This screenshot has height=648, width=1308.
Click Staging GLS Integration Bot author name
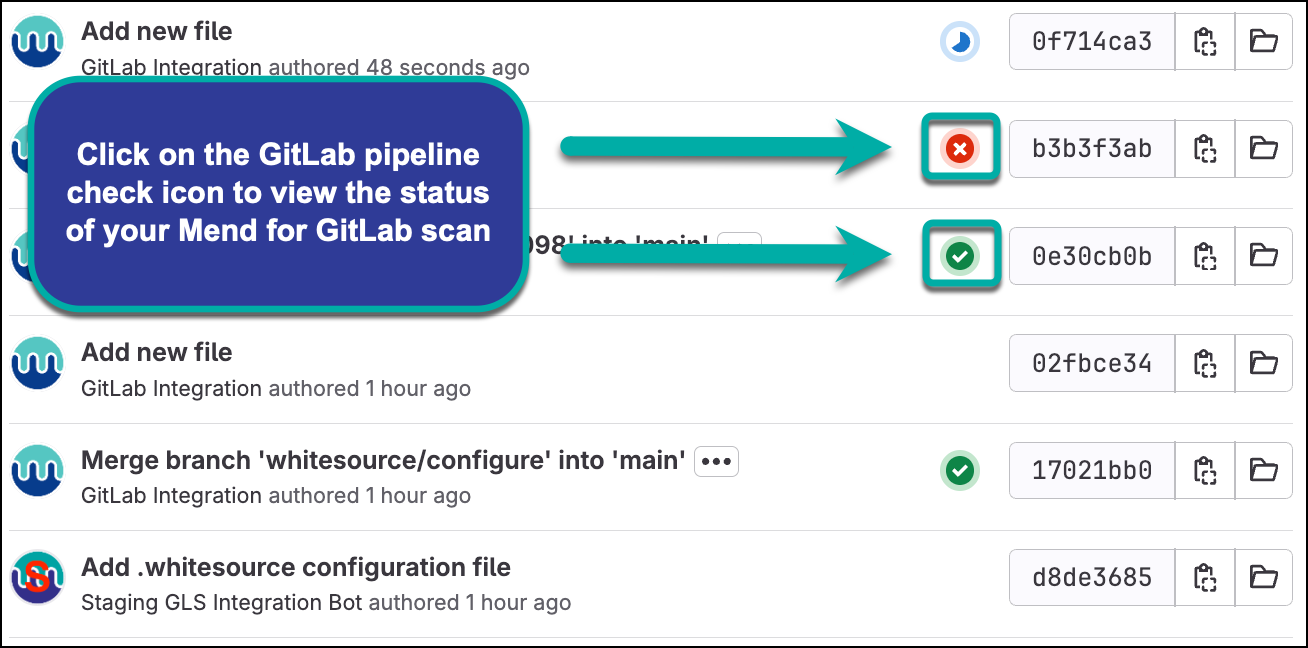point(221,603)
